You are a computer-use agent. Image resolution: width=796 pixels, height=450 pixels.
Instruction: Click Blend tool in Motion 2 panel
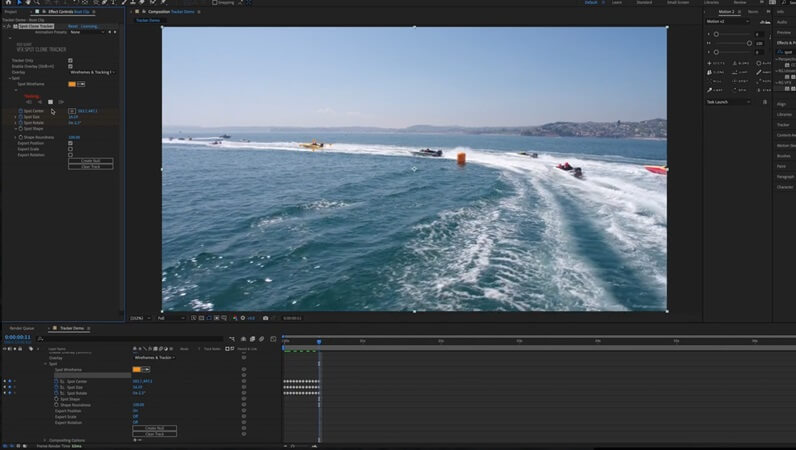[741, 63]
